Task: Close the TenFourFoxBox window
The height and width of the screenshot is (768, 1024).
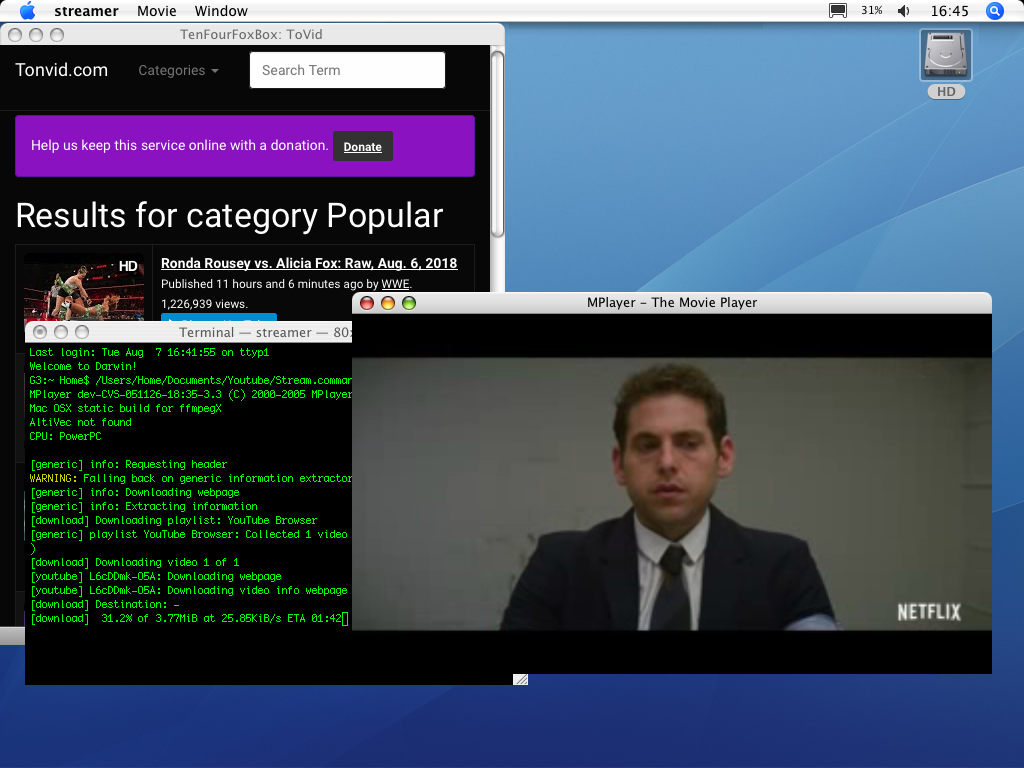Action: 15,35
